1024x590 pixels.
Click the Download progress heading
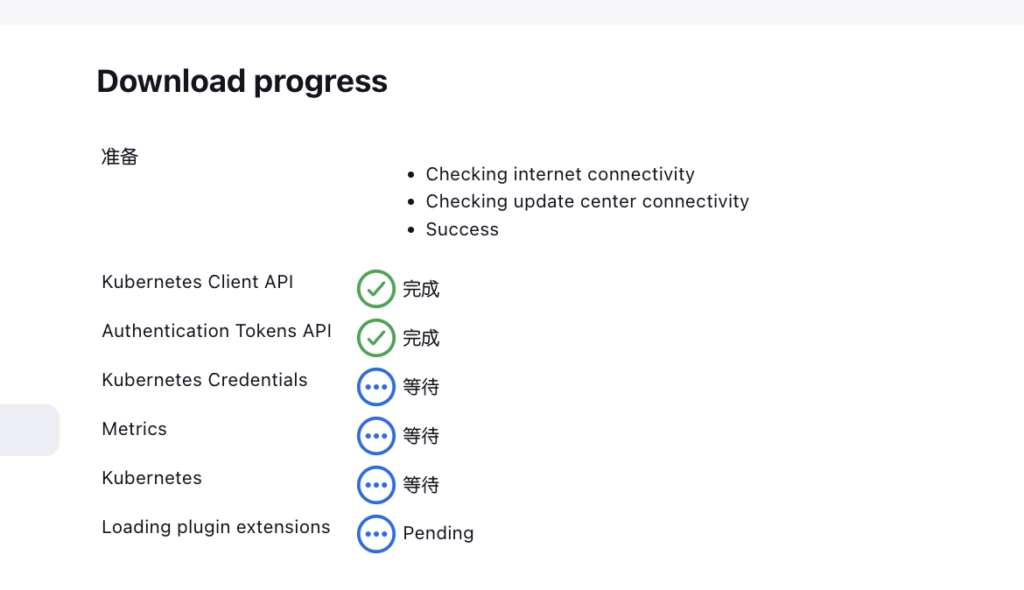pyautogui.click(x=242, y=81)
